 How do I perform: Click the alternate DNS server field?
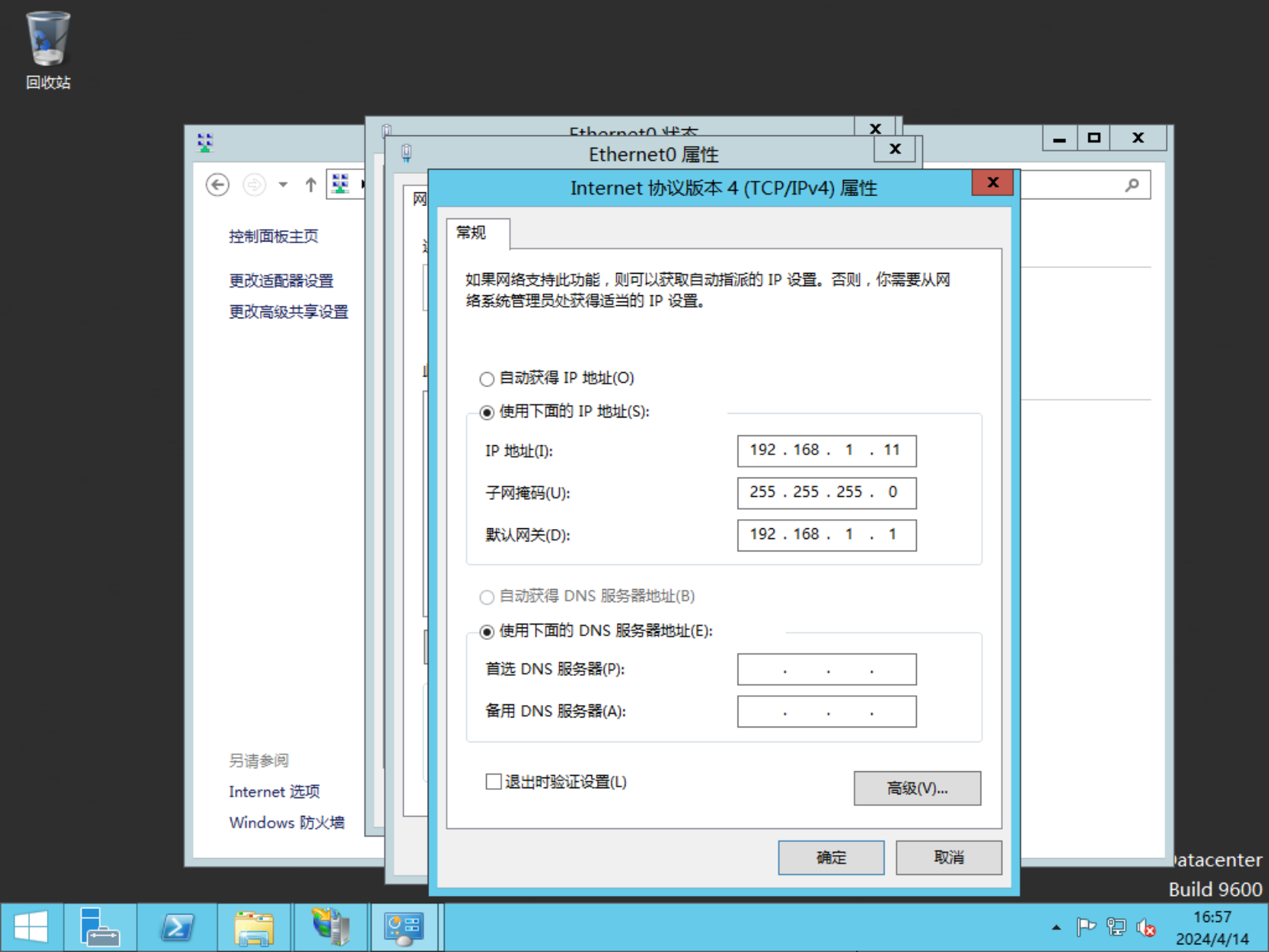tap(827, 711)
